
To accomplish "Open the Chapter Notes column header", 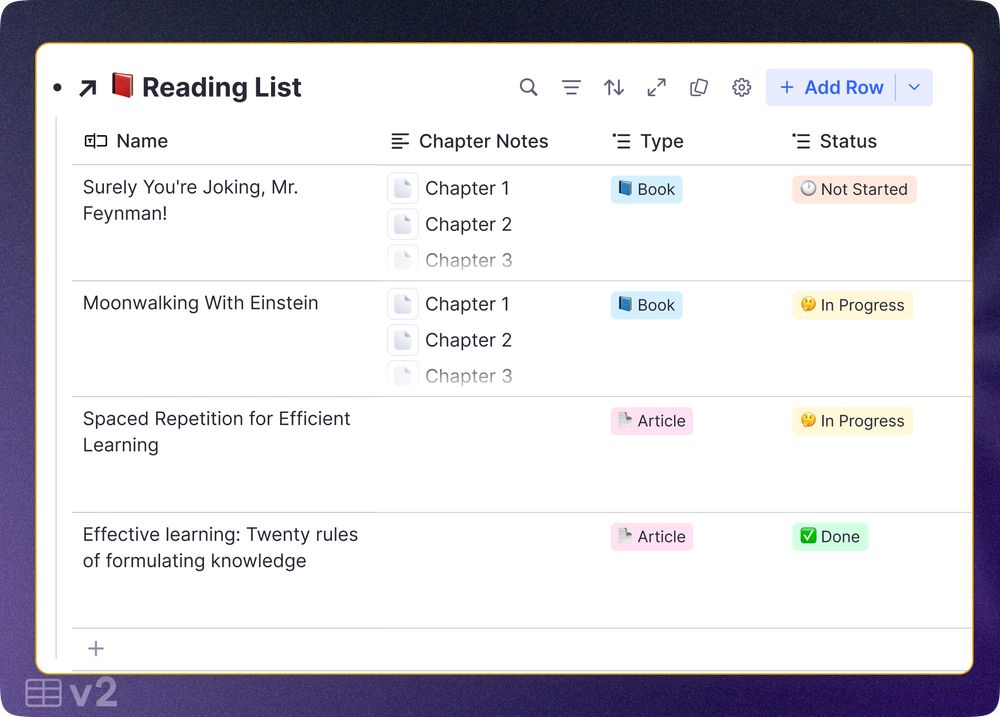I will click(x=469, y=141).
